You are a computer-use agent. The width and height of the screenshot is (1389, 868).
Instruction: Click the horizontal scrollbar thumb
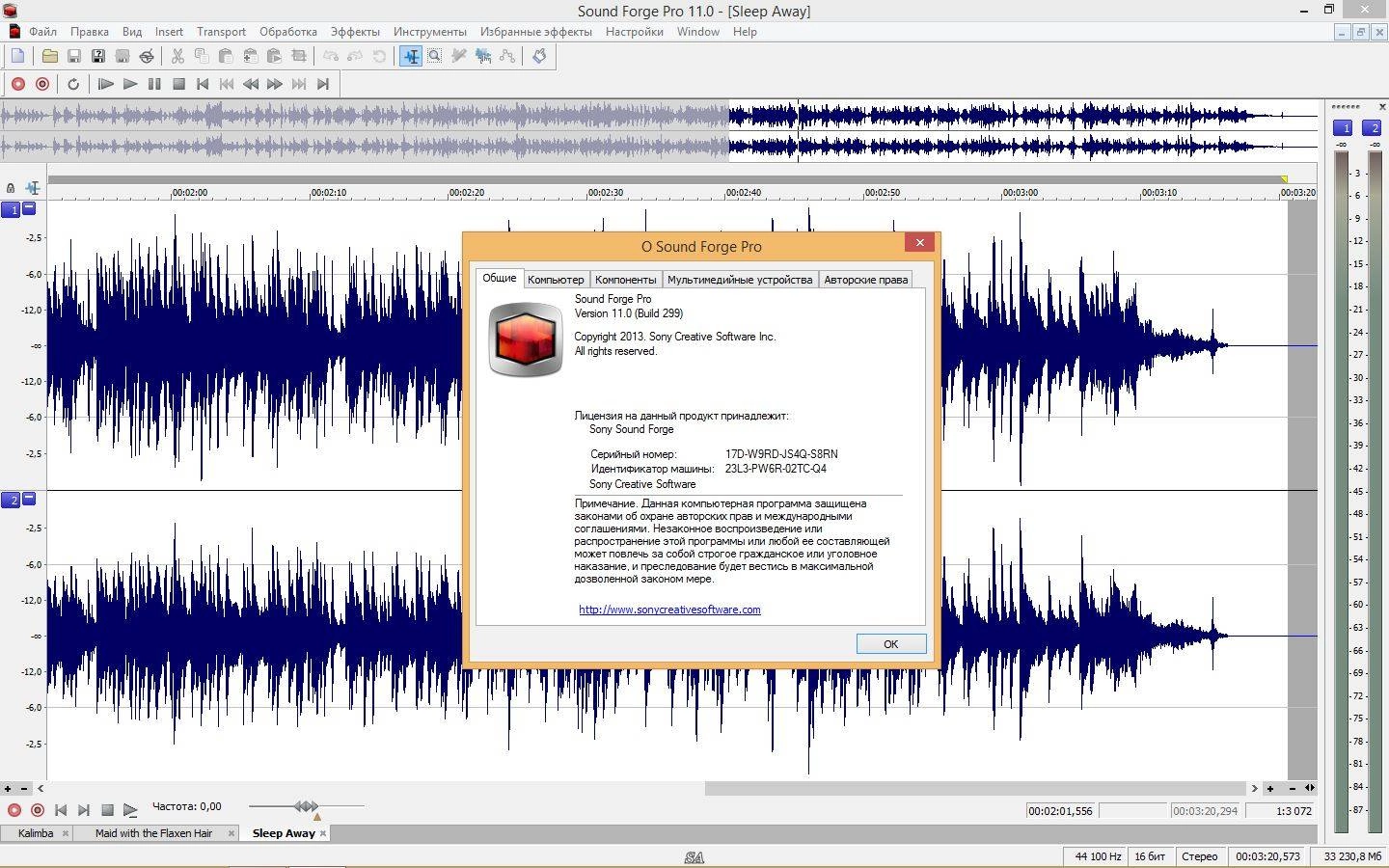[975, 788]
